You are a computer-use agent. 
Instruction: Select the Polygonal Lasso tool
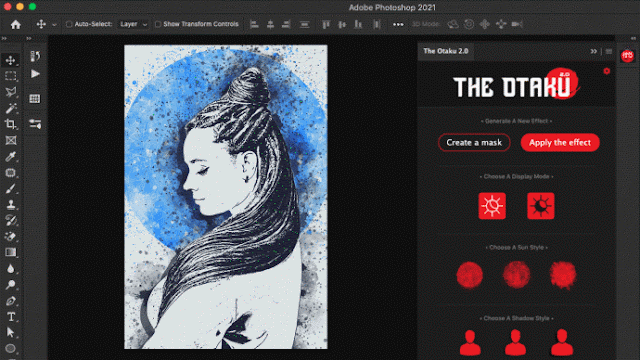[11, 92]
